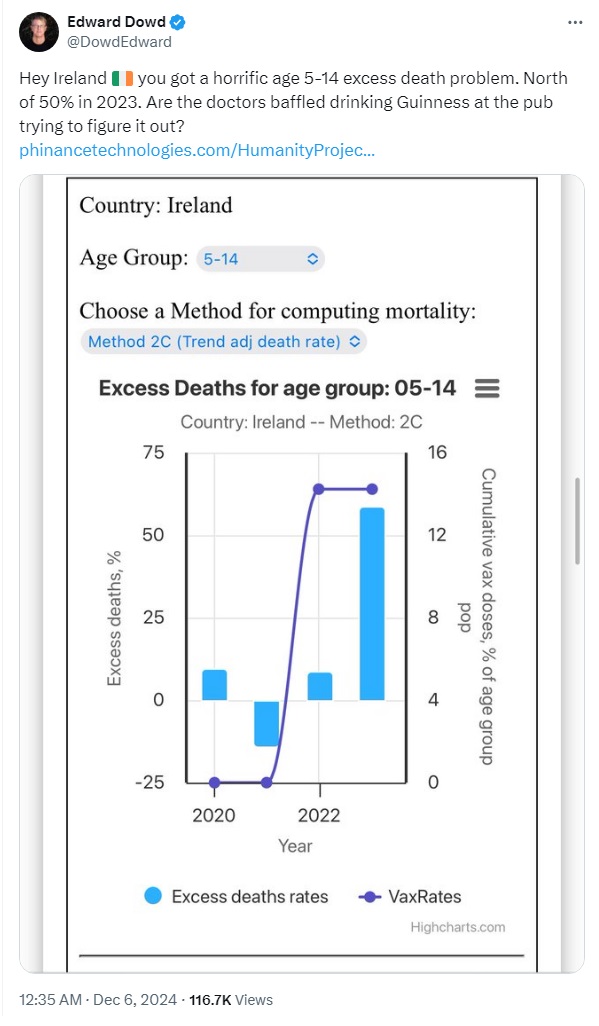
Task: Open the Highcharts hamburger menu icon
Action: pyautogui.click(x=486, y=389)
